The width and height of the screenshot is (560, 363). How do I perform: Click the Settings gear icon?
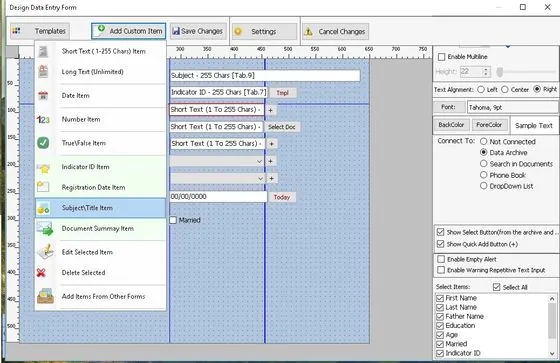tap(238, 31)
